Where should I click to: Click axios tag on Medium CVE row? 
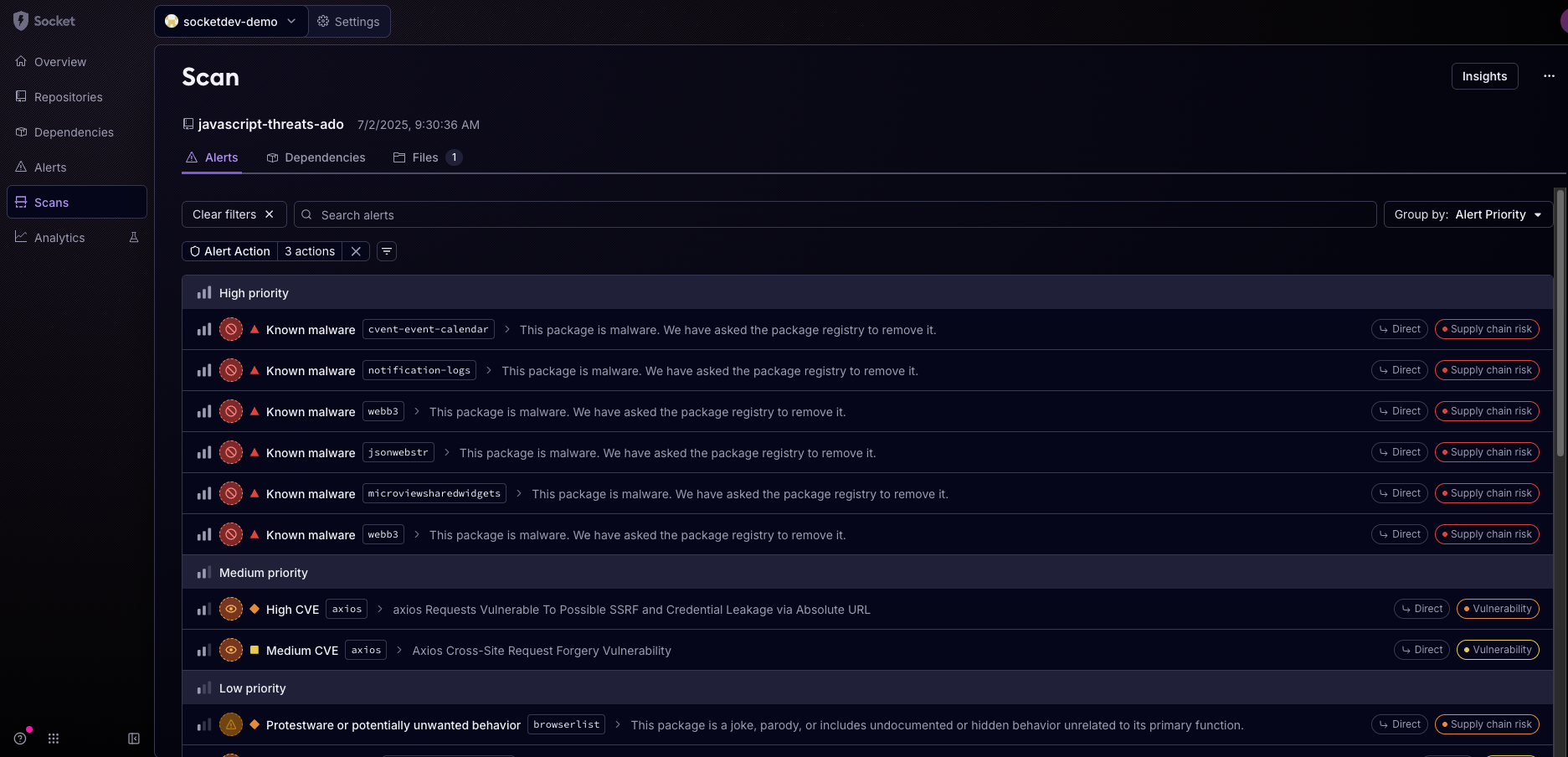click(x=366, y=650)
